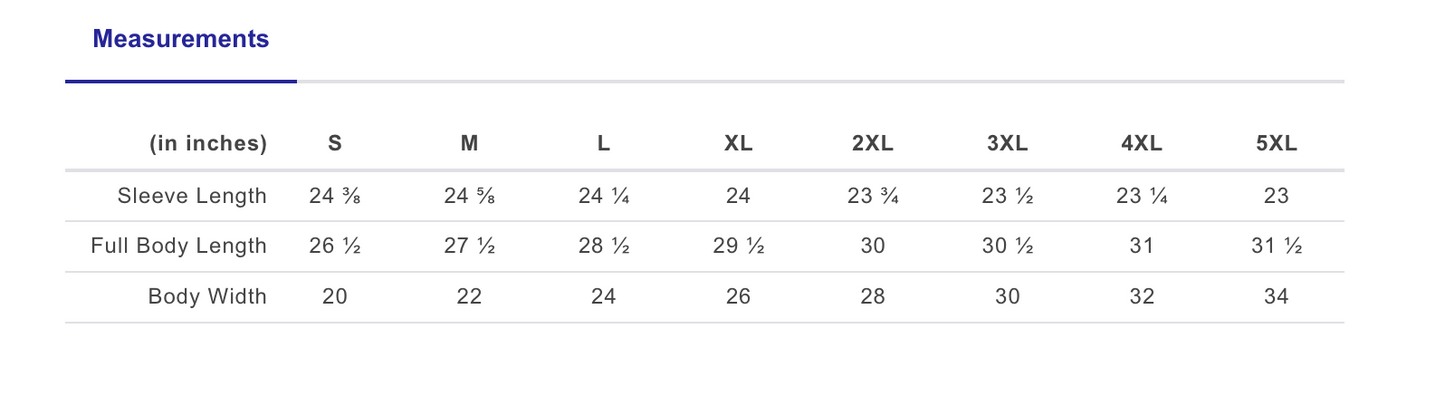This screenshot has width=1445, height=406.
Task: Click the L size column header
Action: coord(603,144)
